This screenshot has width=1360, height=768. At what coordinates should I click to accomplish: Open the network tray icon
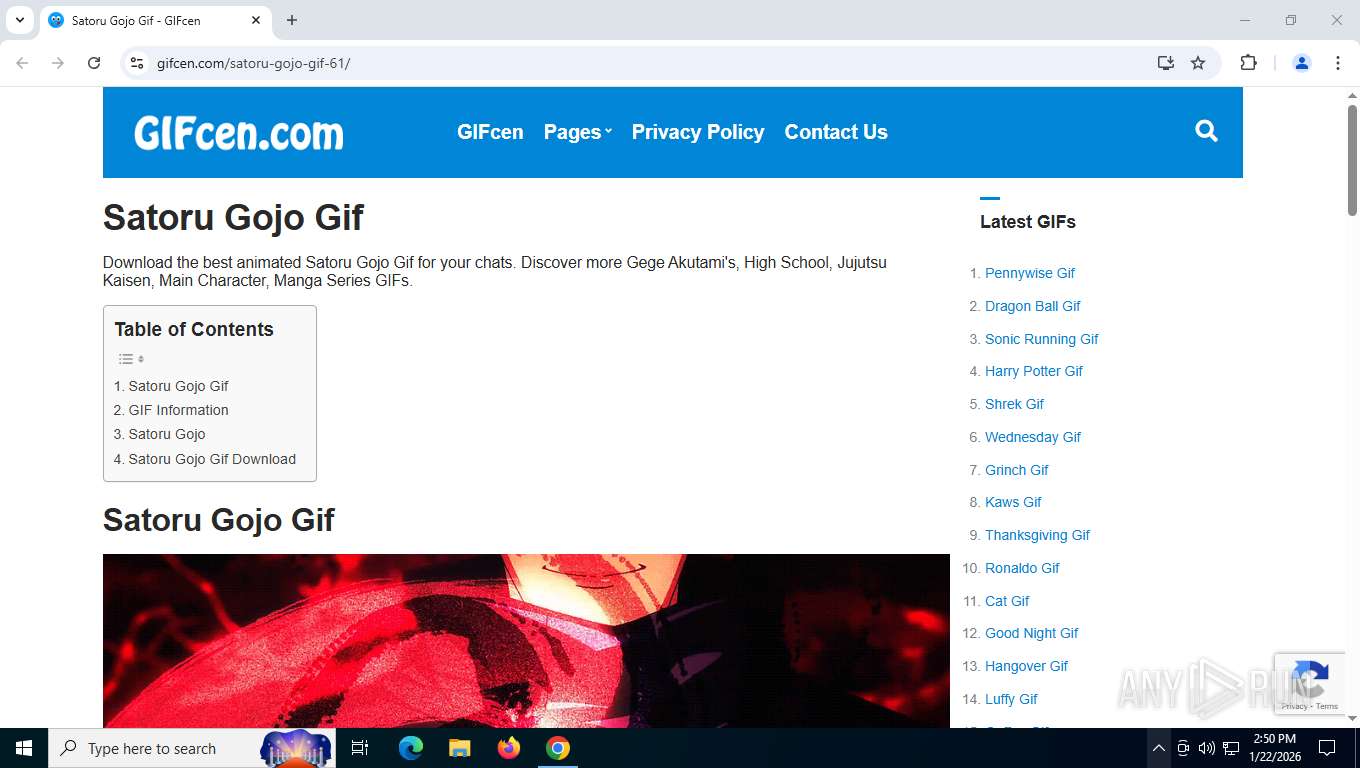coord(1231,748)
